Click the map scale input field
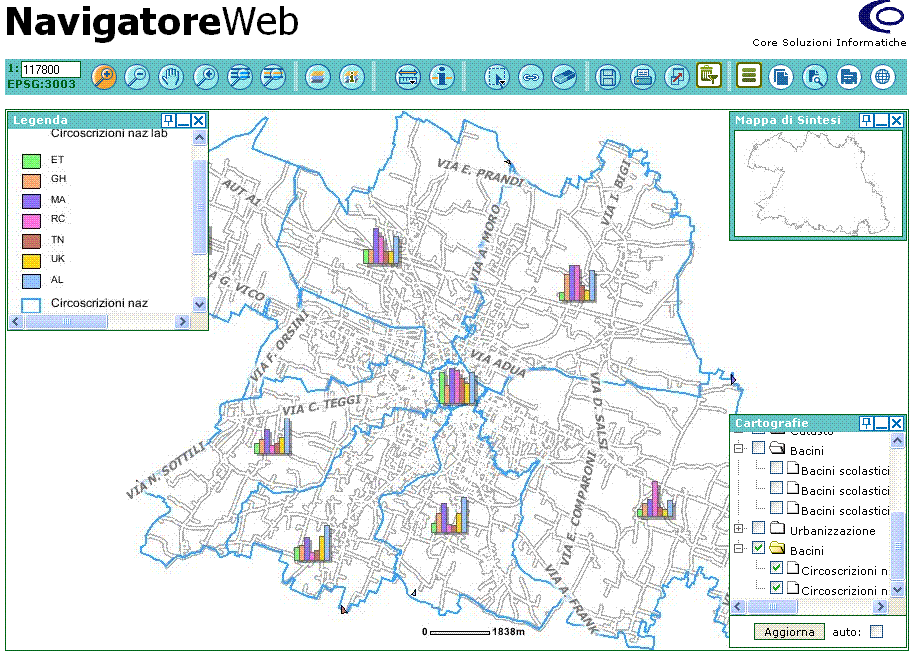Screen dimensions: 918x654 tap(50, 70)
